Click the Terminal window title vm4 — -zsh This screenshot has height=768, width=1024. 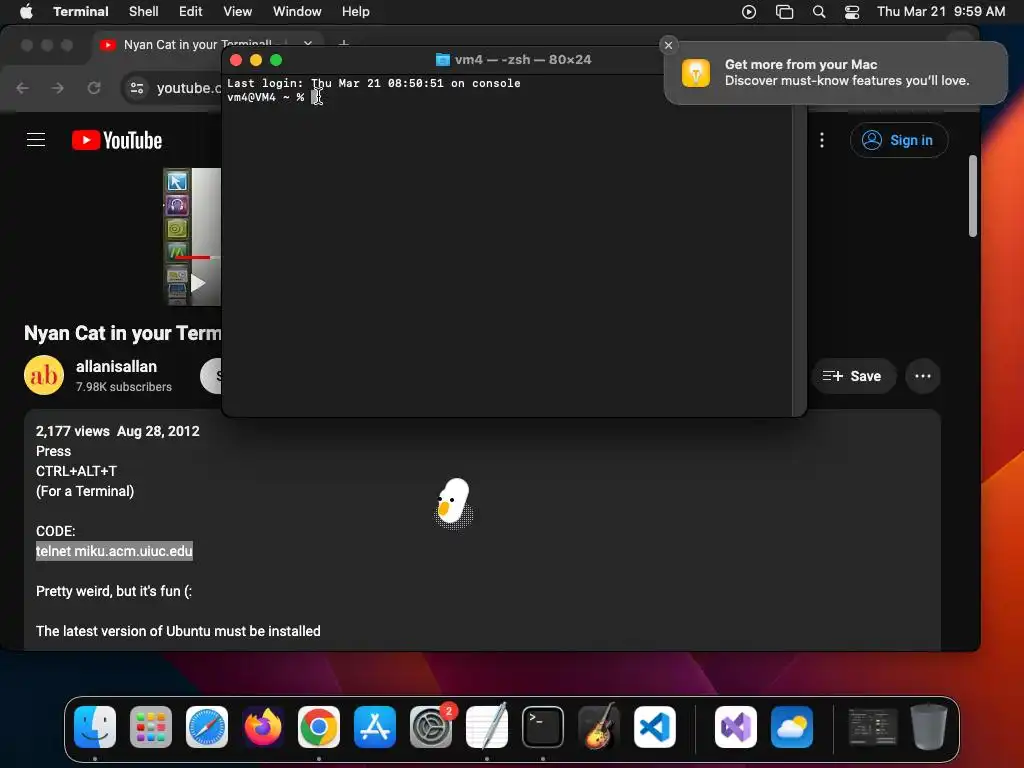click(513, 59)
